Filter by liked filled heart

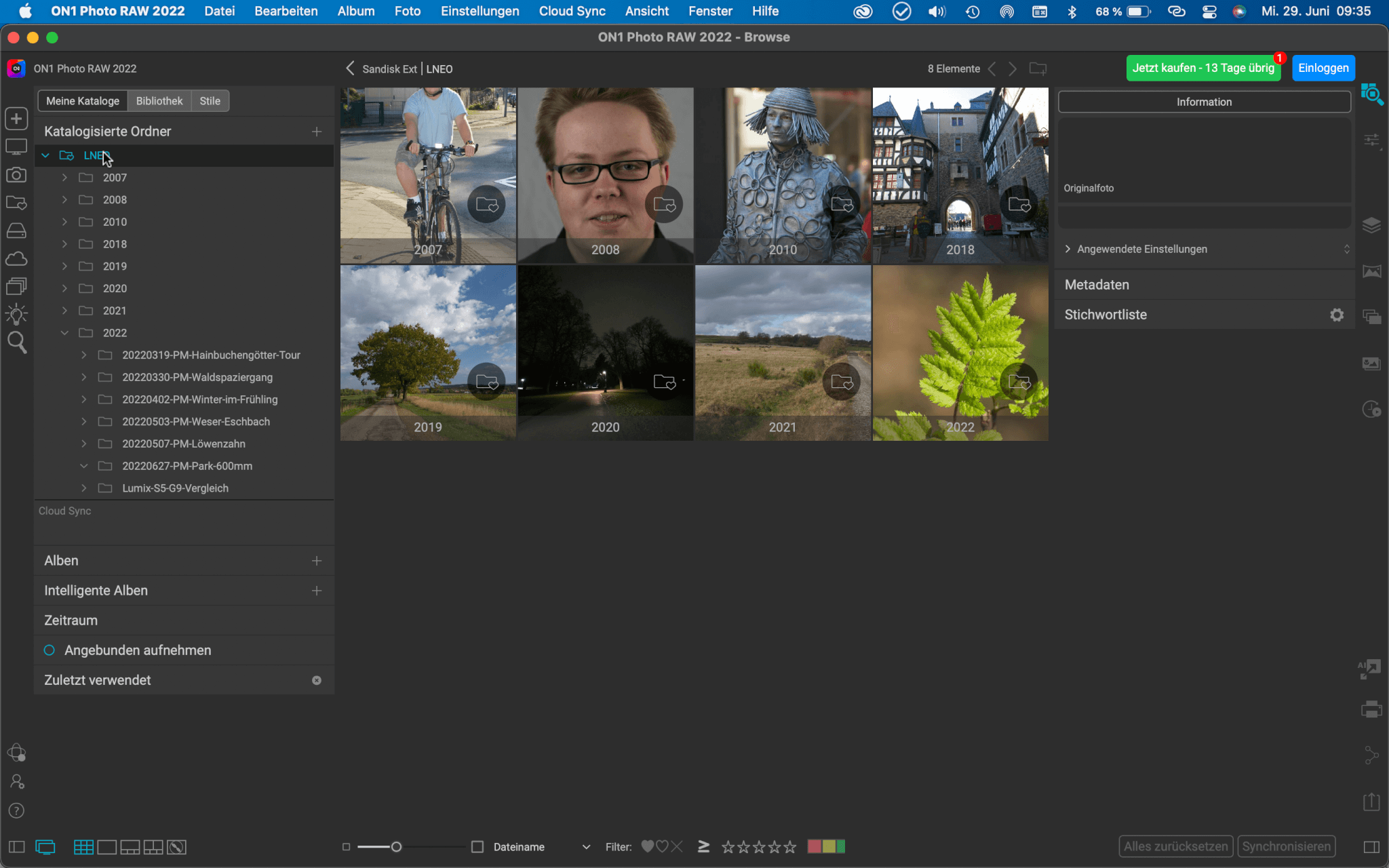click(x=647, y=846)
